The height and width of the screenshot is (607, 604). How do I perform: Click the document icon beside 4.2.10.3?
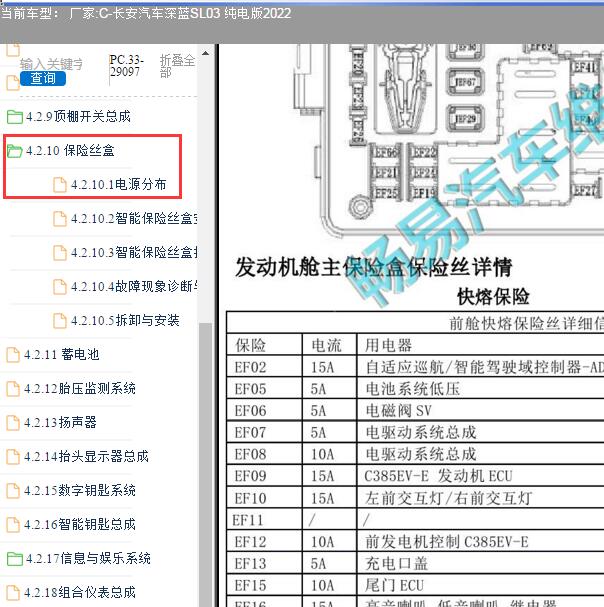pos(60,253)
